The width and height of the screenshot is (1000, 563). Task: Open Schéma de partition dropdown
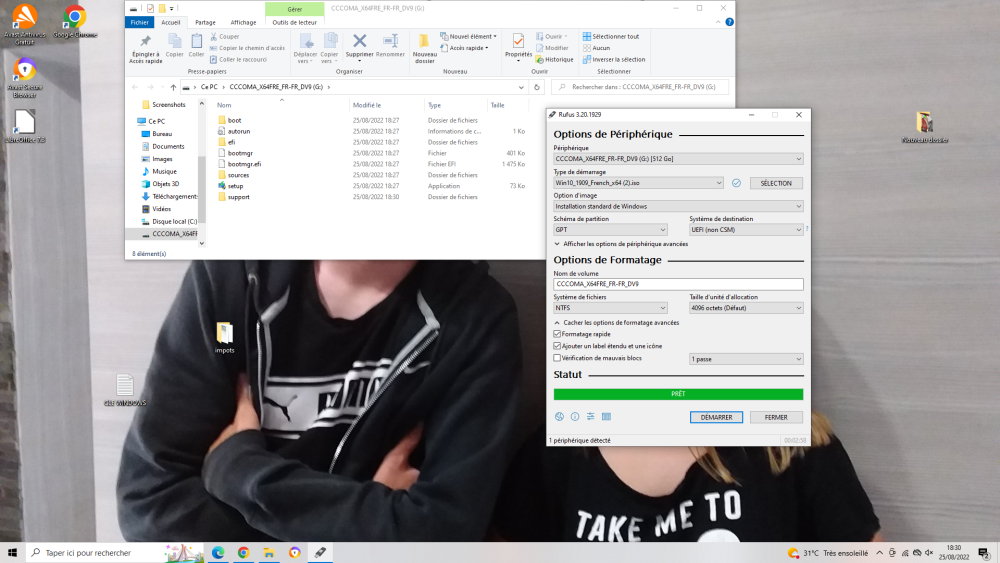point(610,230)
